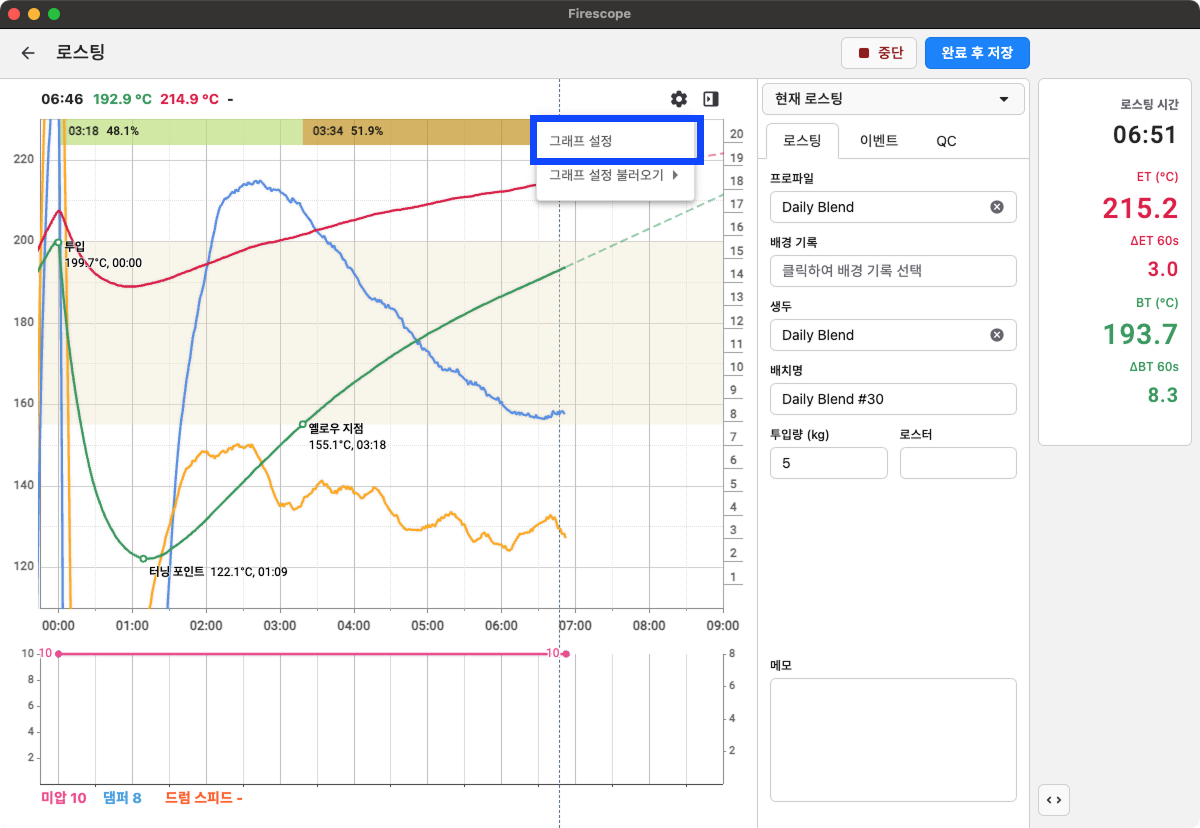Open the graph settings gear icon
1200x828 pixels.
(679, 99)
